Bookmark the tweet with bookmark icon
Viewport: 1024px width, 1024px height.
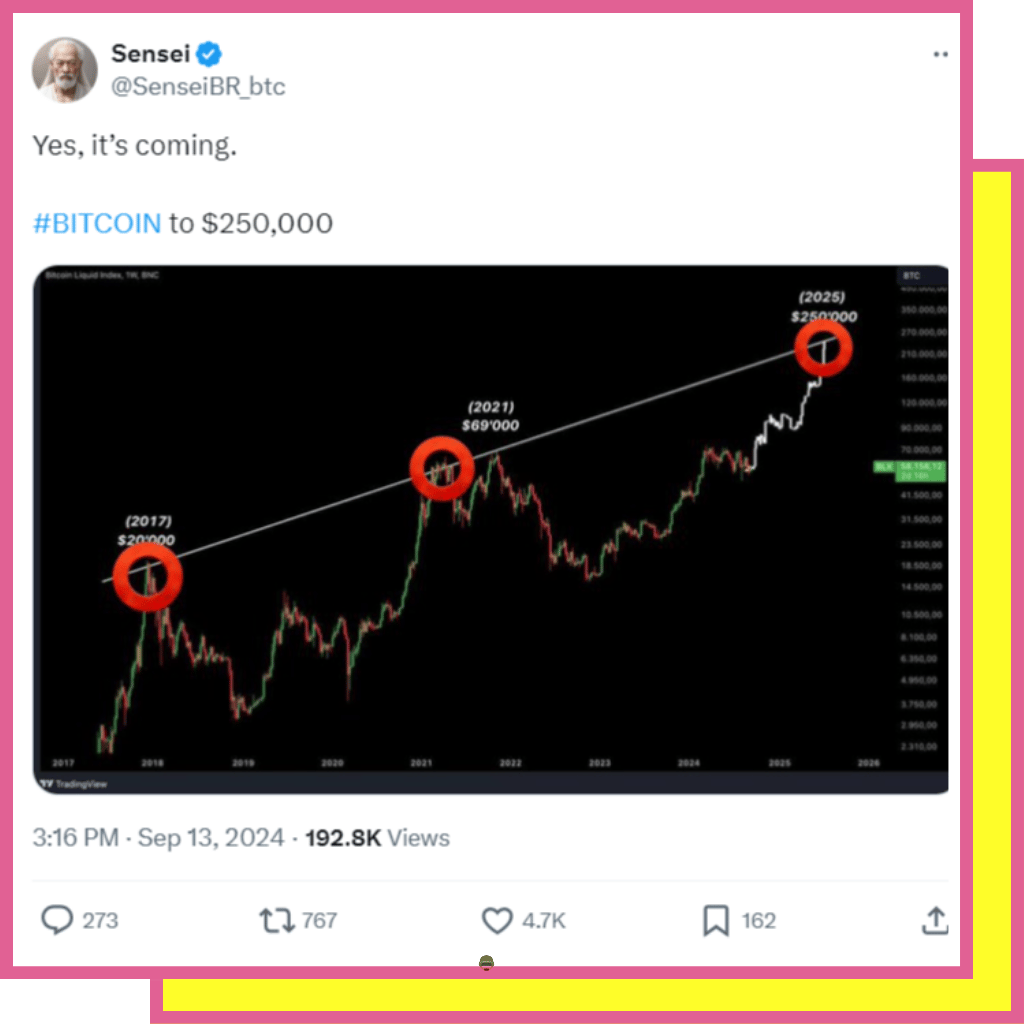(716, 920)
